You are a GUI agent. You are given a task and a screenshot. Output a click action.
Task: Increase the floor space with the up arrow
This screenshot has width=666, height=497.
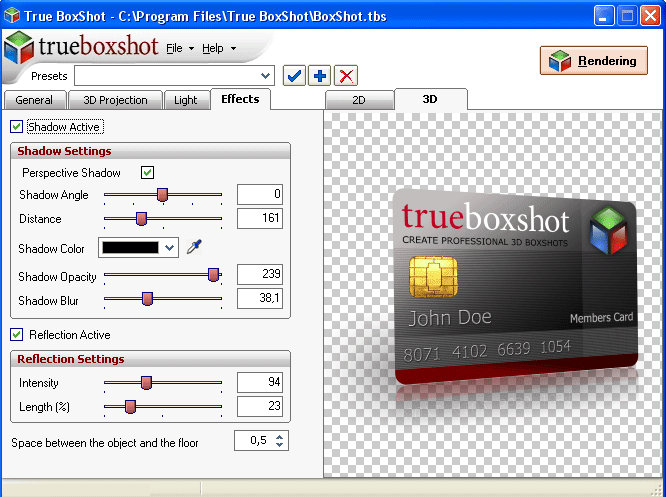279,436
